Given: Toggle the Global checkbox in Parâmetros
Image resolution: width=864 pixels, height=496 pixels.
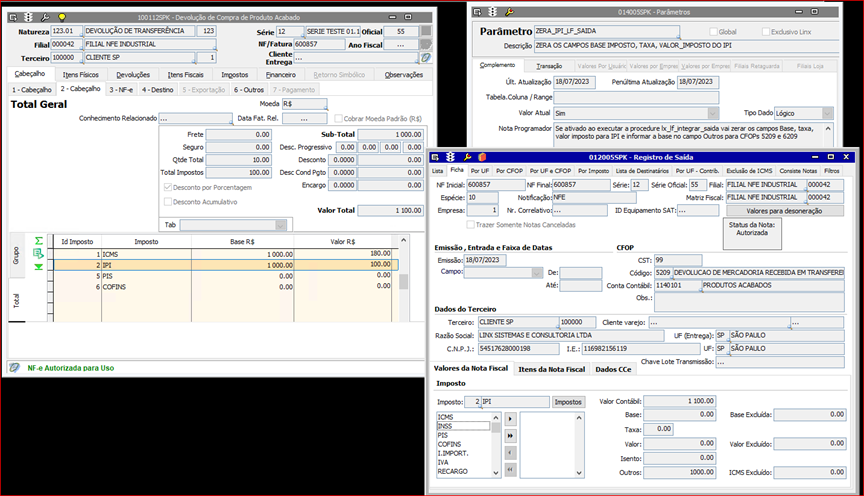Looking at the screenshot, I should coord(713,32).
